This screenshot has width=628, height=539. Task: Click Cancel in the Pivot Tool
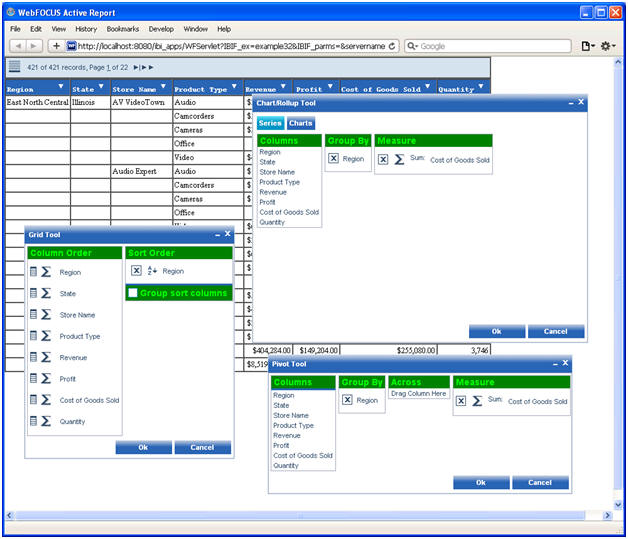pyautogui.click(x=540, y=483)
